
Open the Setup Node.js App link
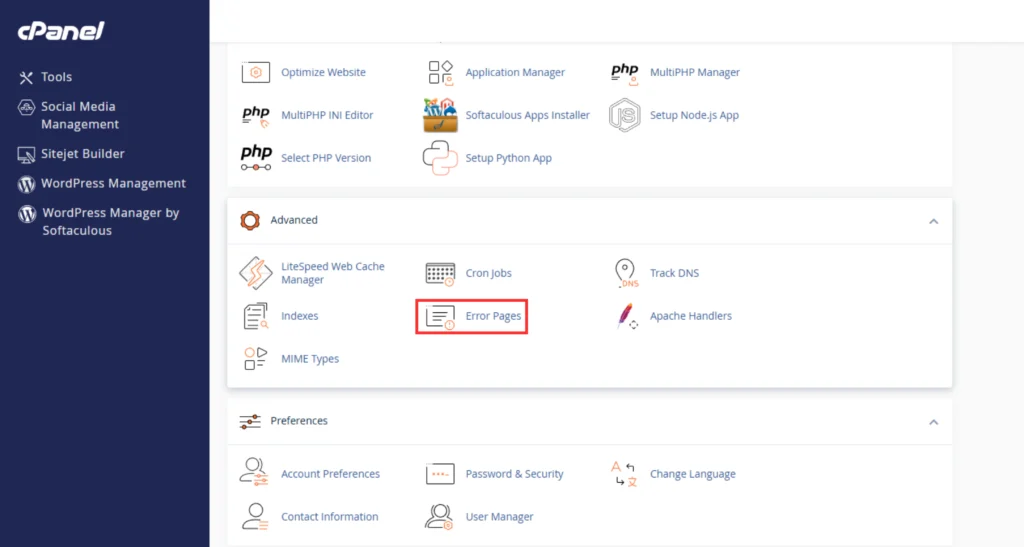[694, 116]
